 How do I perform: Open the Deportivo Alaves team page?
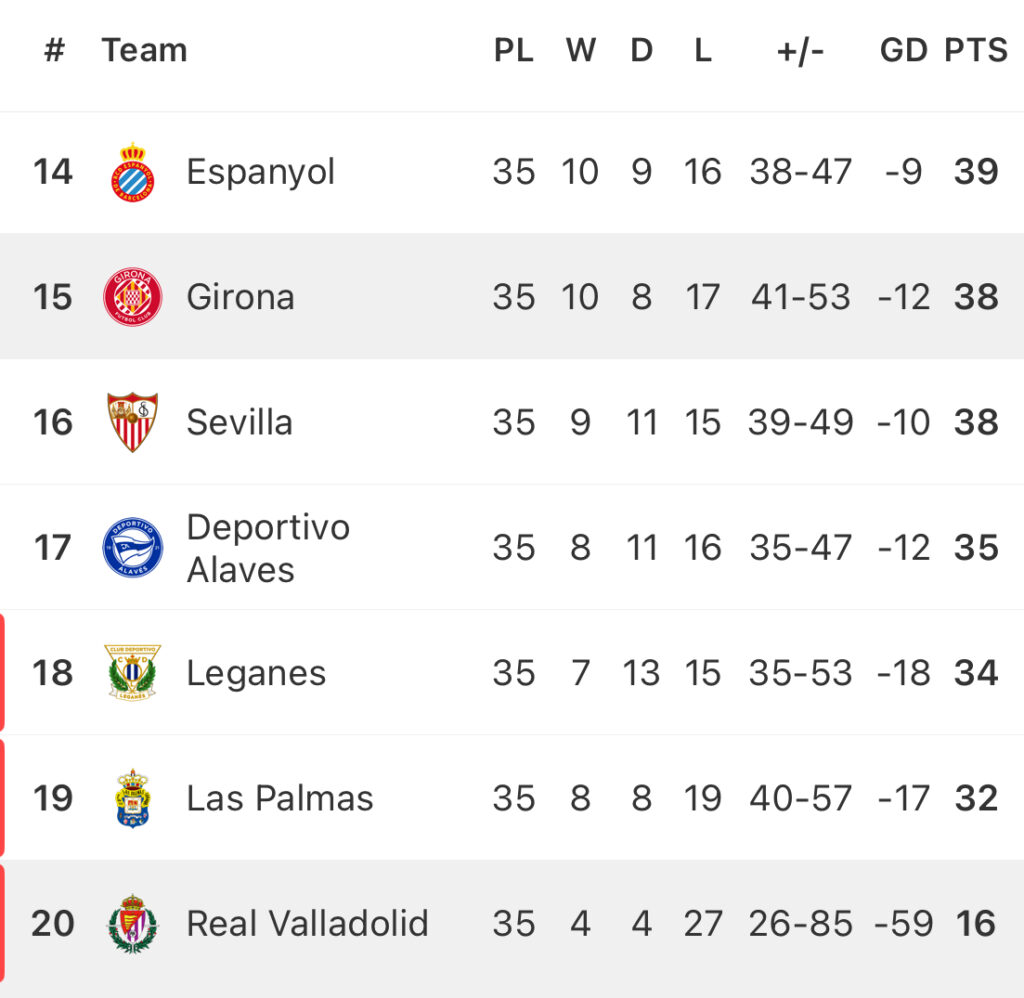(268, 548)
